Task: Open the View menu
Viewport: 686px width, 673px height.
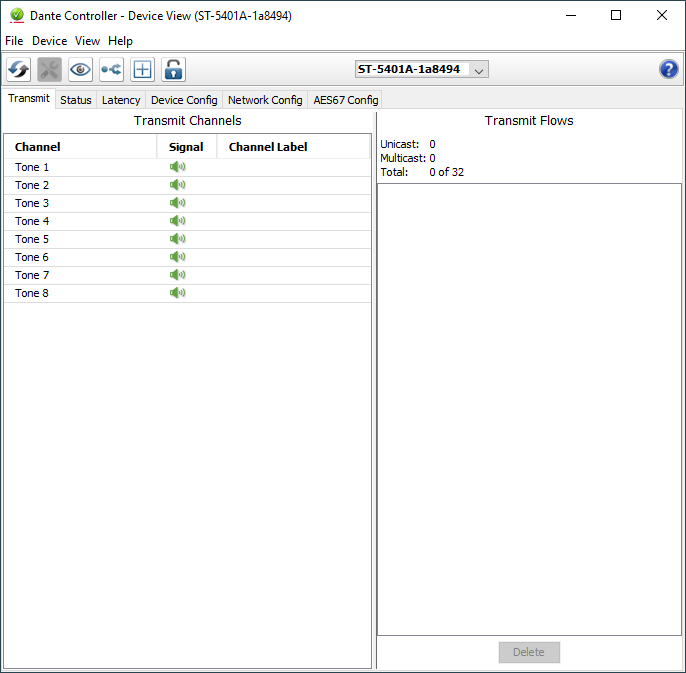Action: (x=87, y=41)
